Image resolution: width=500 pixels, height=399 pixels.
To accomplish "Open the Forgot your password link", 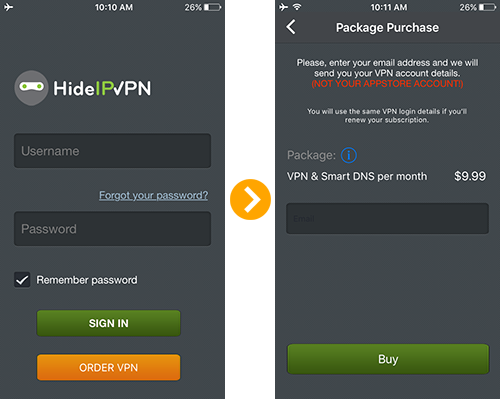I will 153,195.
